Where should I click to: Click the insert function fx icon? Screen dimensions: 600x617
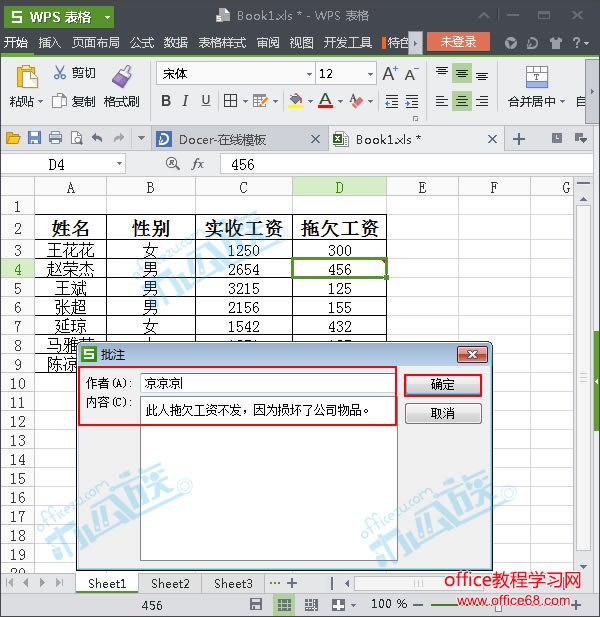pyautogui.click(x=197, y=164)
